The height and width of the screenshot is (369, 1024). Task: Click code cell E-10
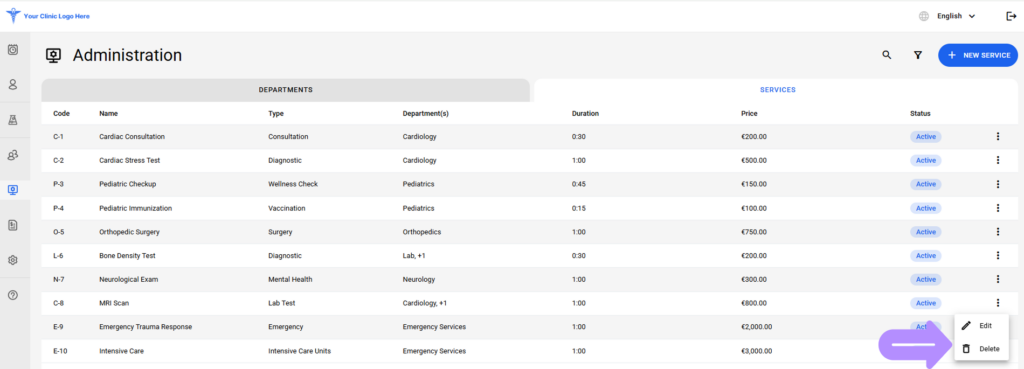click(60, 350)
